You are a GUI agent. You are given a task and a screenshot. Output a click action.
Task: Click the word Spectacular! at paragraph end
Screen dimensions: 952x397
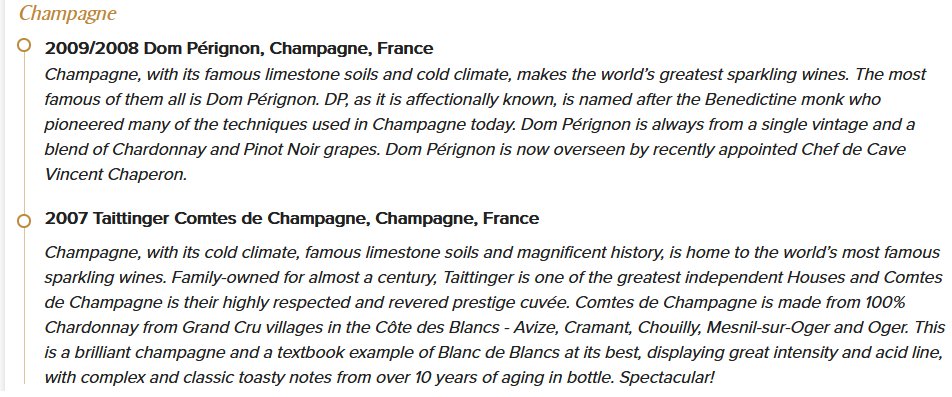[x=667, y=378]
